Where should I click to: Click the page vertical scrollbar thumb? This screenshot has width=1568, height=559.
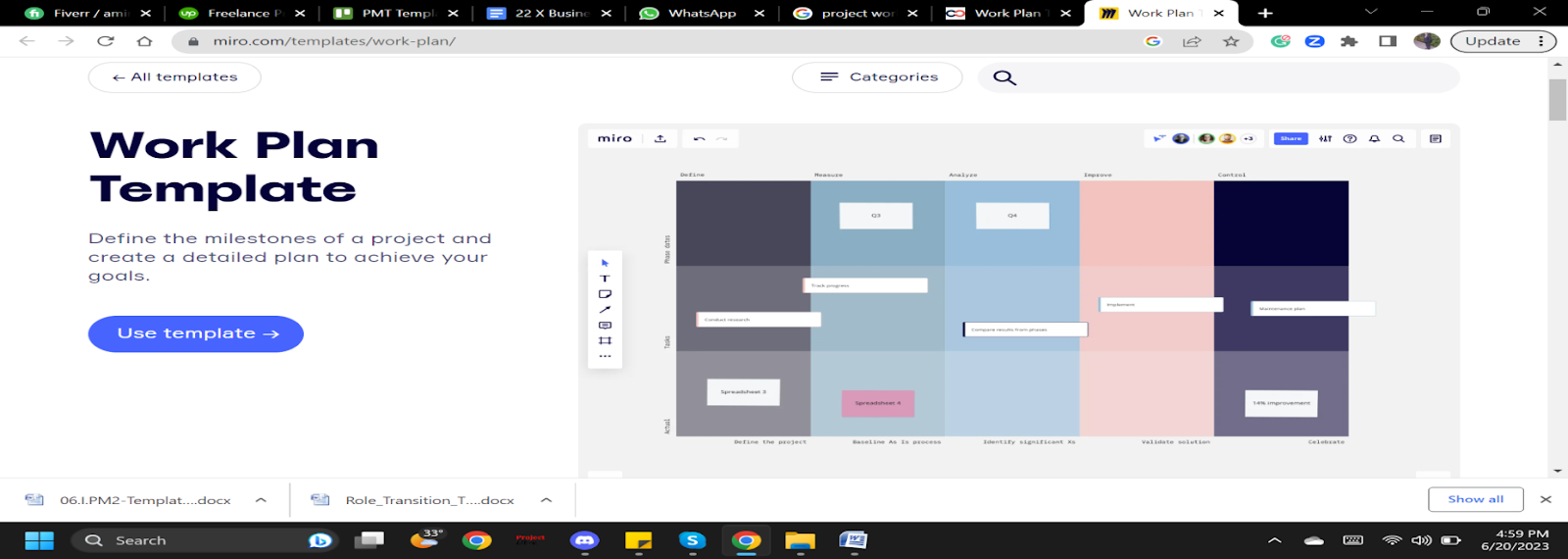pyautogui.click(x=1557, y=99)
